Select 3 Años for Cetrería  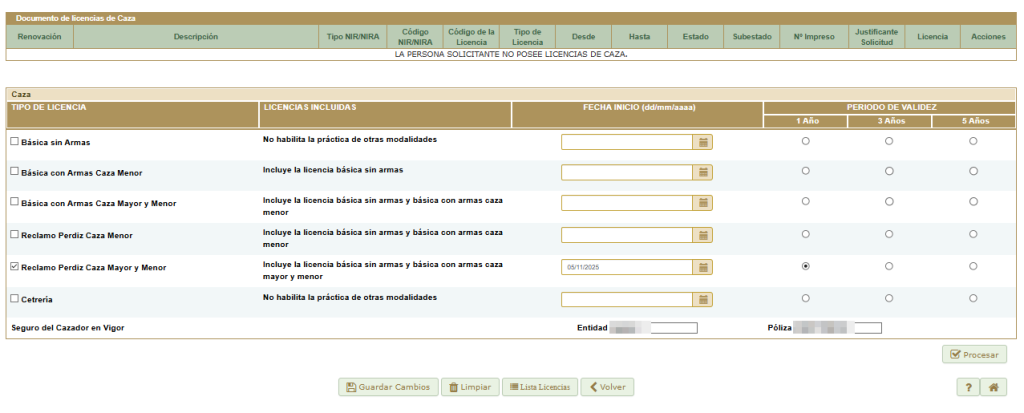coord(889,298)
